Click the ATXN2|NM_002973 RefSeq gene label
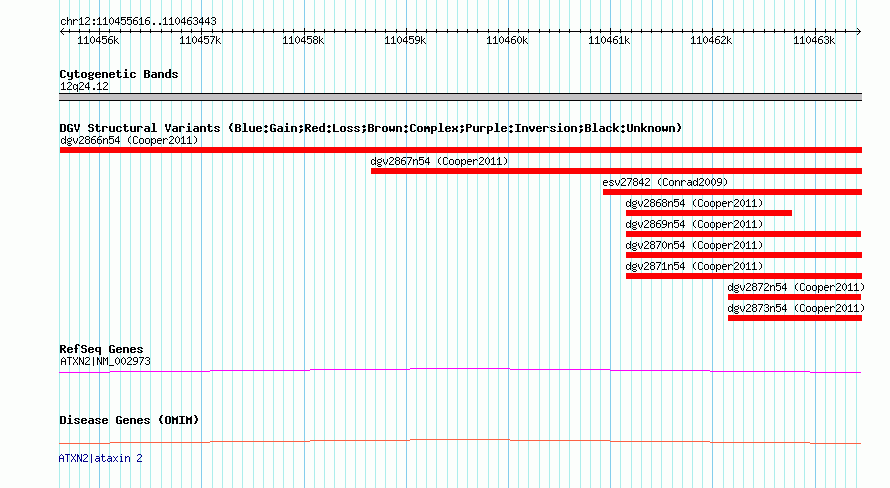 [x=105, y=361]
